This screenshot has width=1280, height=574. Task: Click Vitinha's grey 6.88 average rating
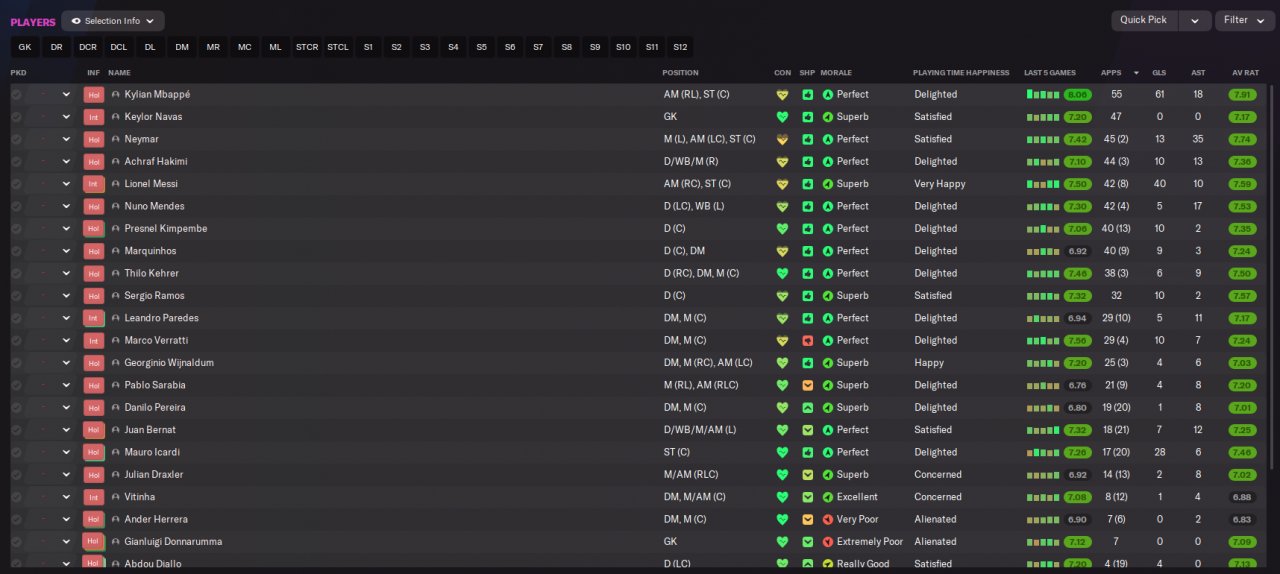pos(1243,497)
